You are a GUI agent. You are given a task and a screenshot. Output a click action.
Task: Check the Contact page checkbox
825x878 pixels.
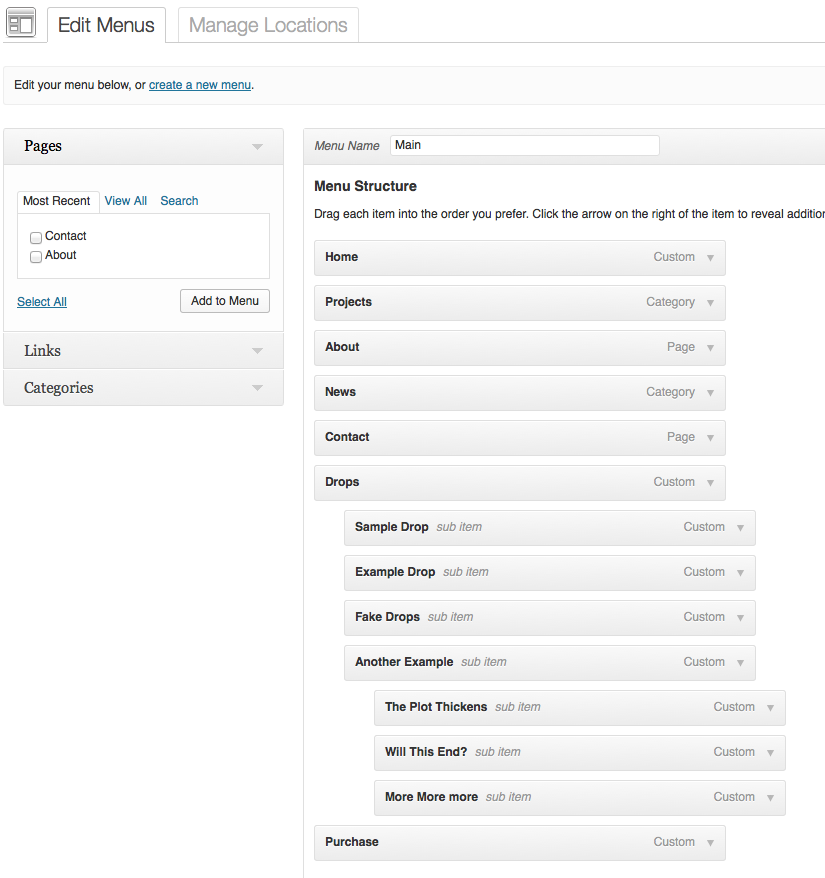pos(36,237)
